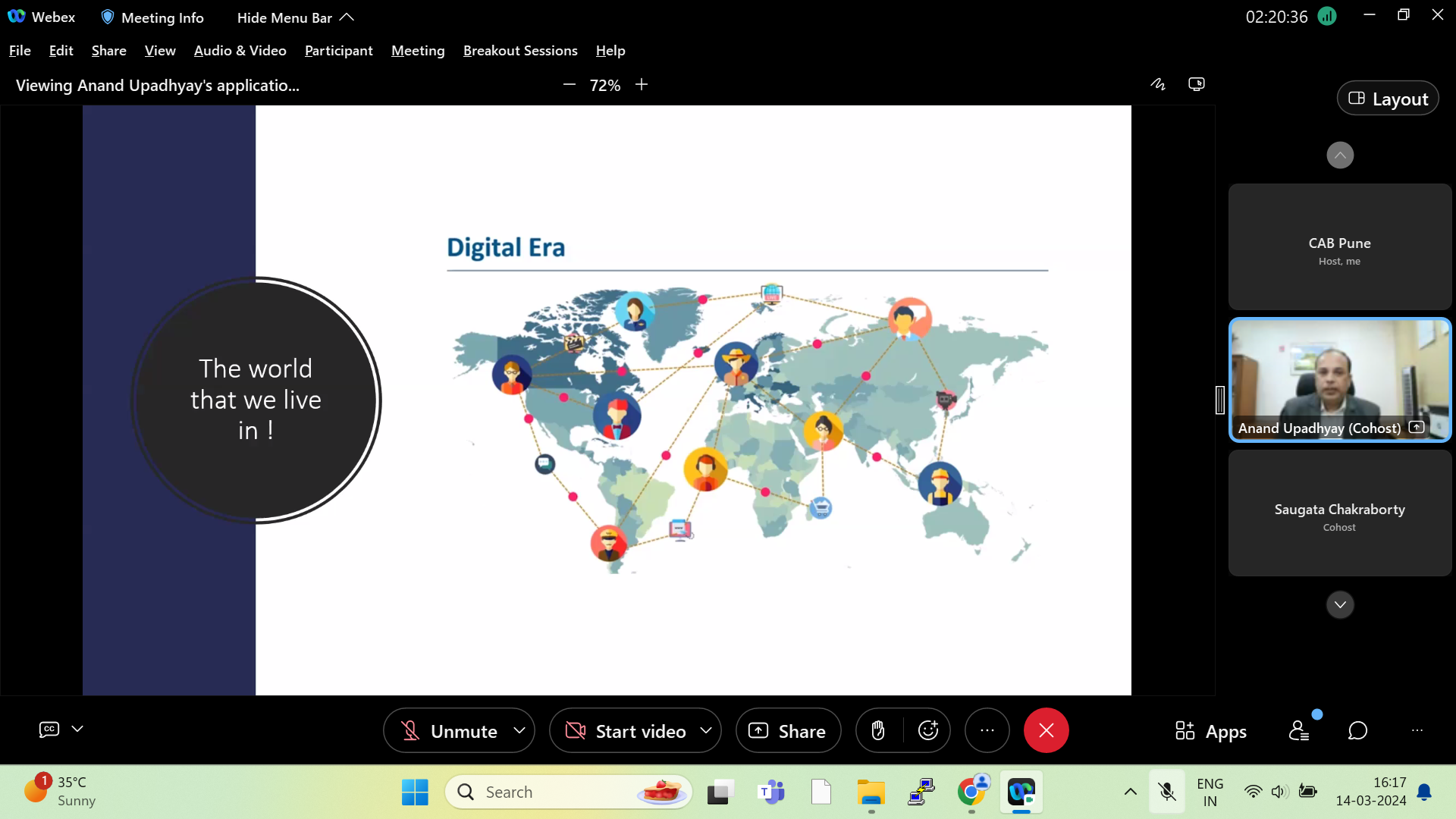
Task: Expand the Unmute audio options arrow
Action: (x=519, y=730)
